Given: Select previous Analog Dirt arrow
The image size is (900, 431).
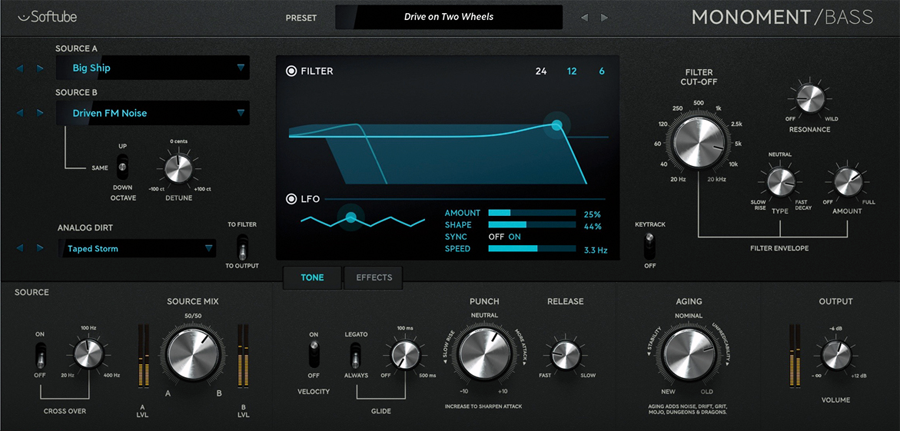Looking at the screenshot, I should (x=20, y=248).
